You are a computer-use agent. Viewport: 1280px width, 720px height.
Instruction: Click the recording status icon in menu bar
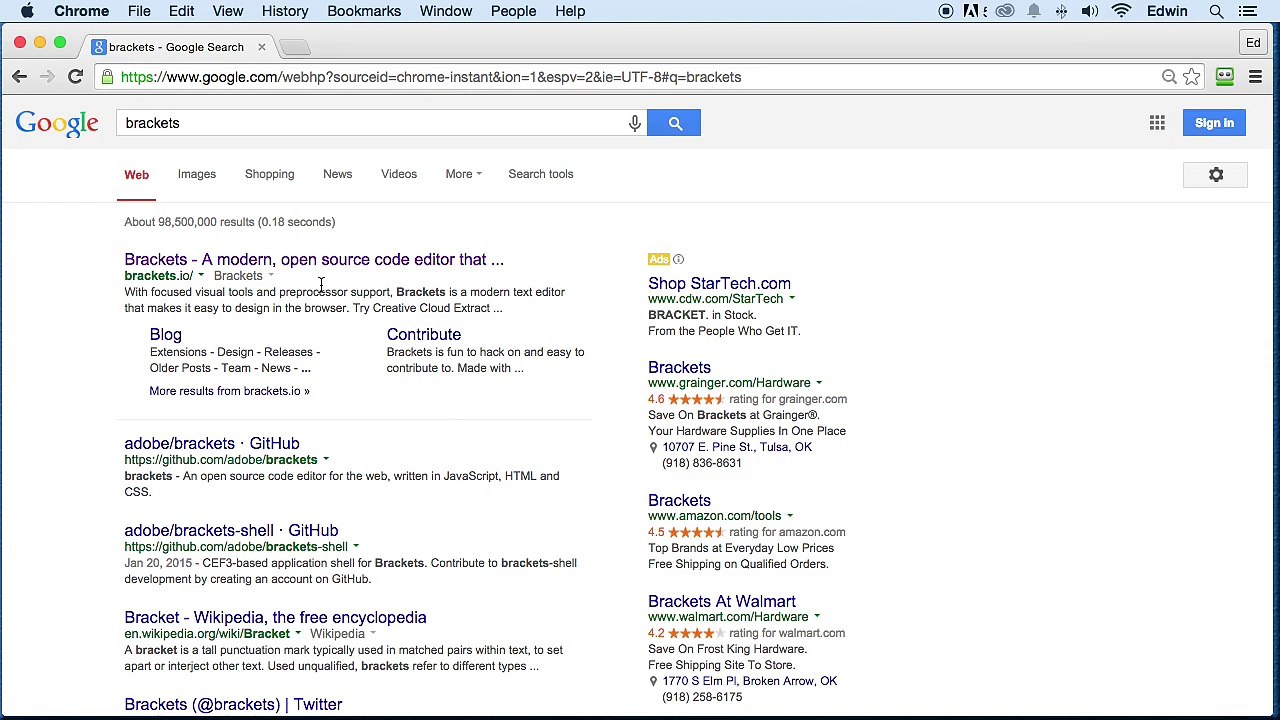(946, 11)
